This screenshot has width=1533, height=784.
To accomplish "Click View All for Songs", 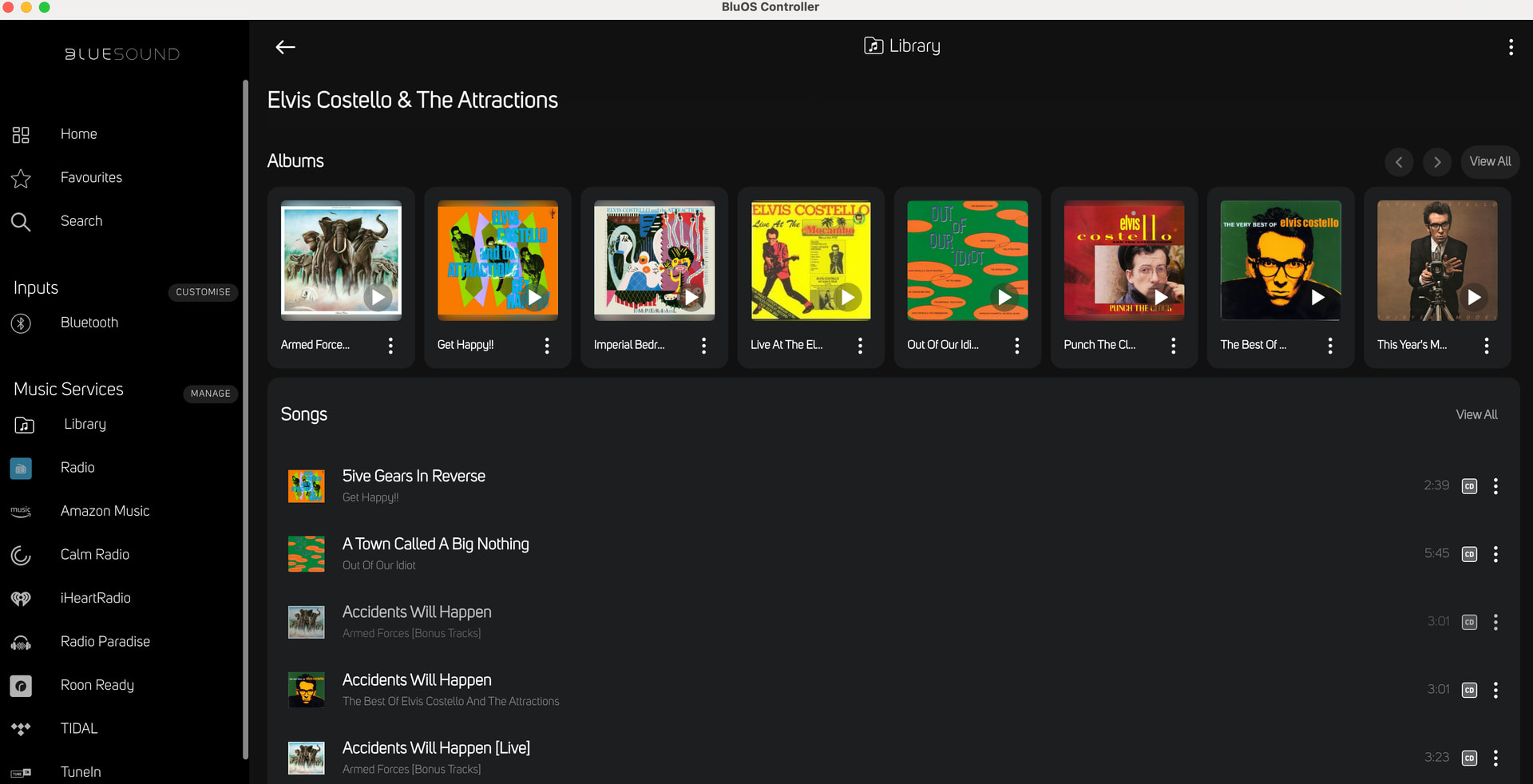I will (x=1476, y=414).
